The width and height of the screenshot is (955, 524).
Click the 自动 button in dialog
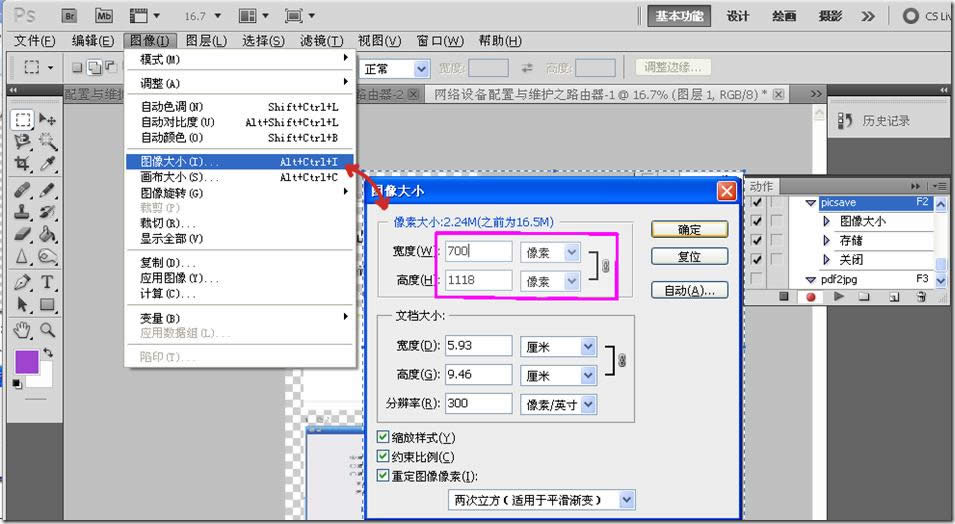pos(689,290)
